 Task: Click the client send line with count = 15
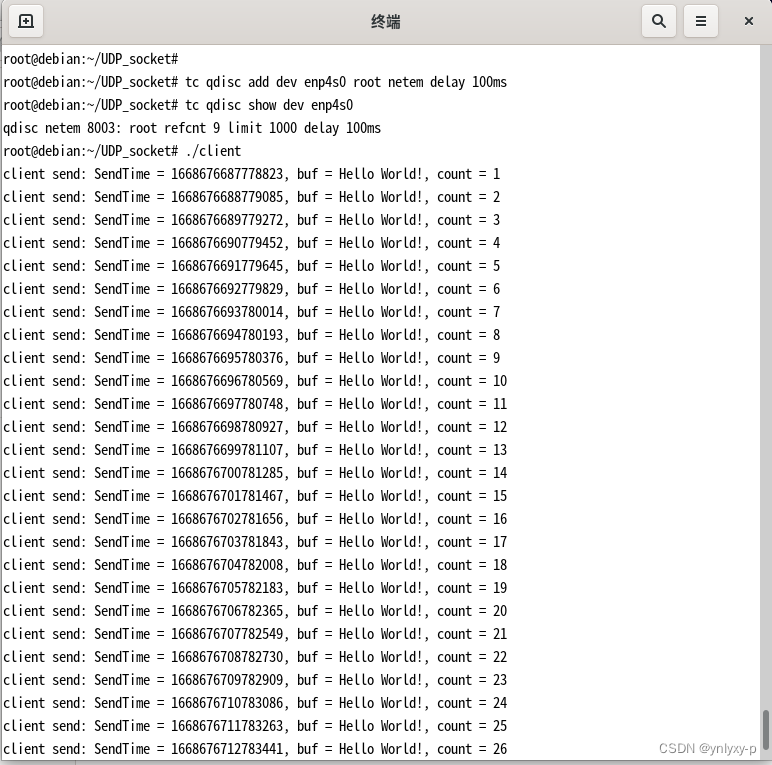[255, 496]
